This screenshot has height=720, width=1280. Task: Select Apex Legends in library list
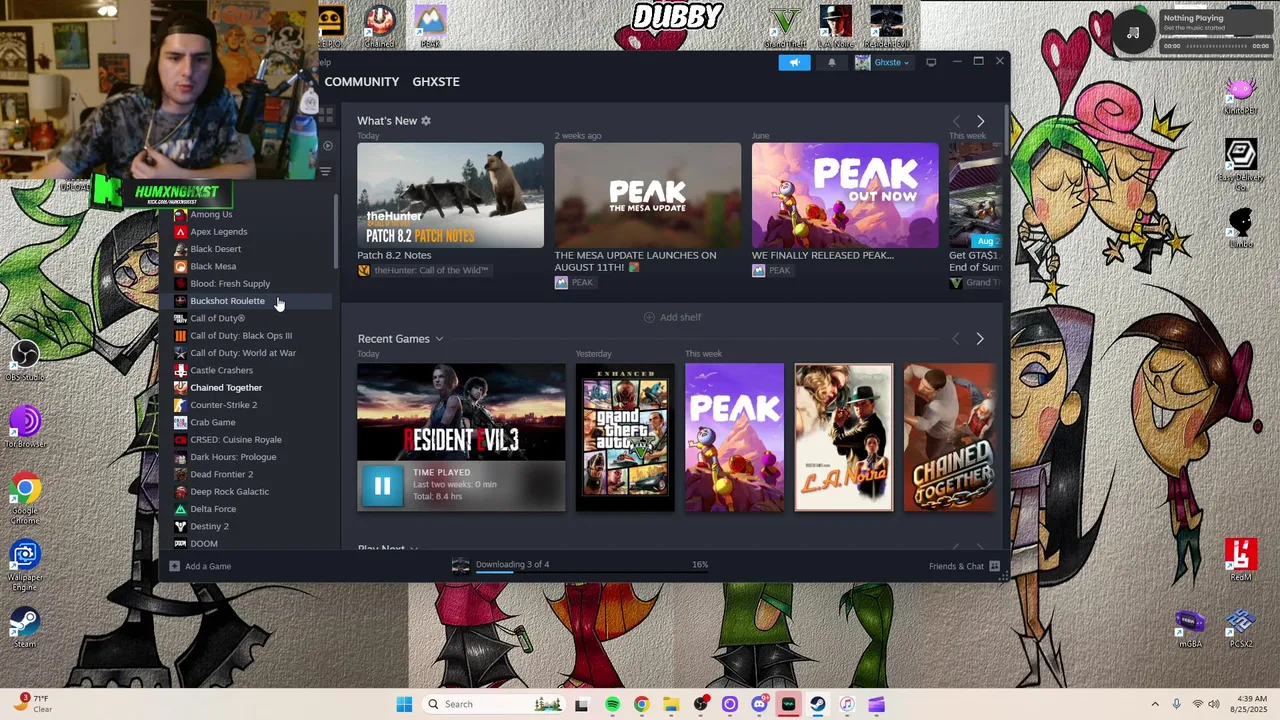(x=218, y=231)
